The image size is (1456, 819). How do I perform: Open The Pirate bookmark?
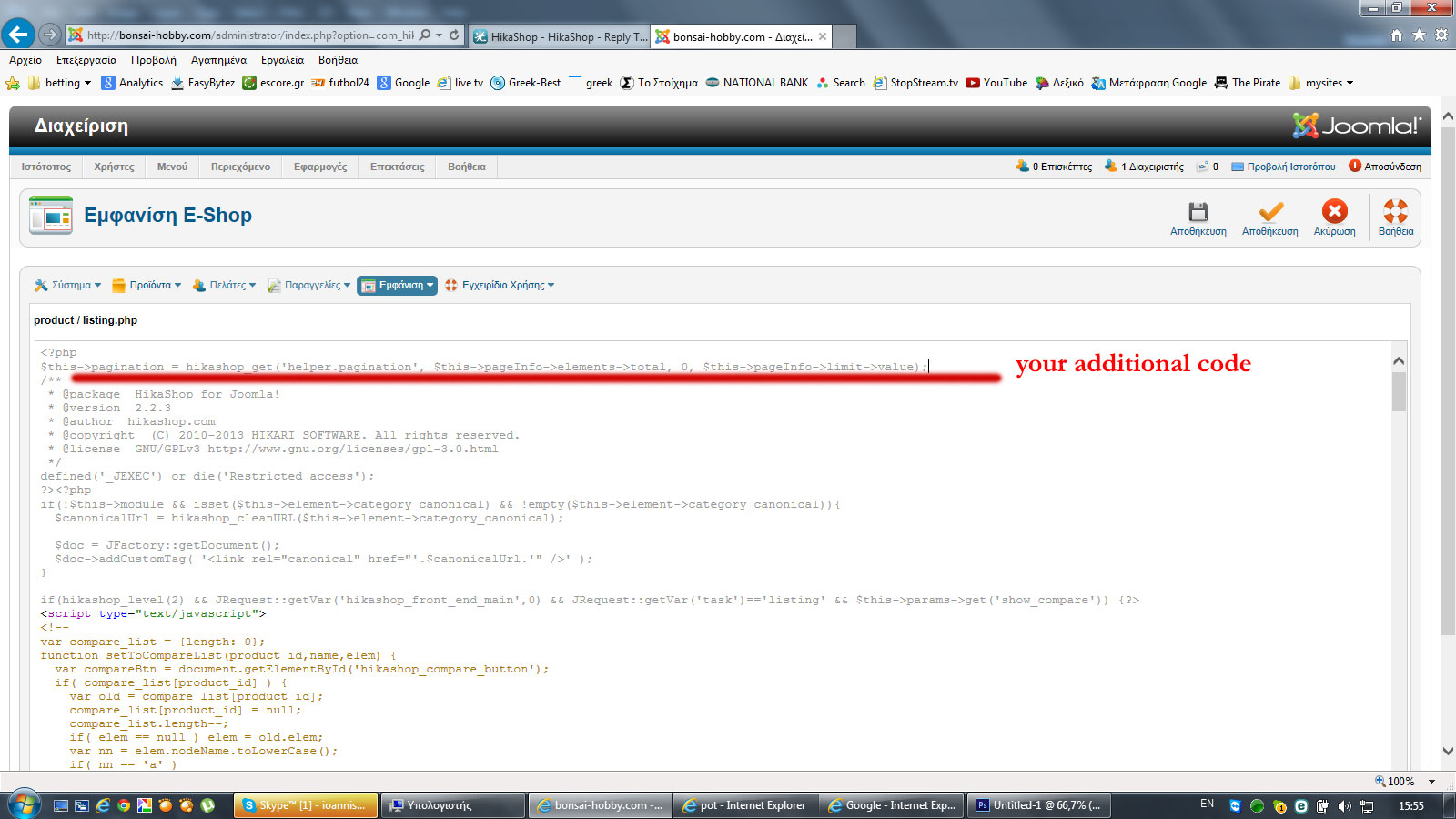point(1248,83)
